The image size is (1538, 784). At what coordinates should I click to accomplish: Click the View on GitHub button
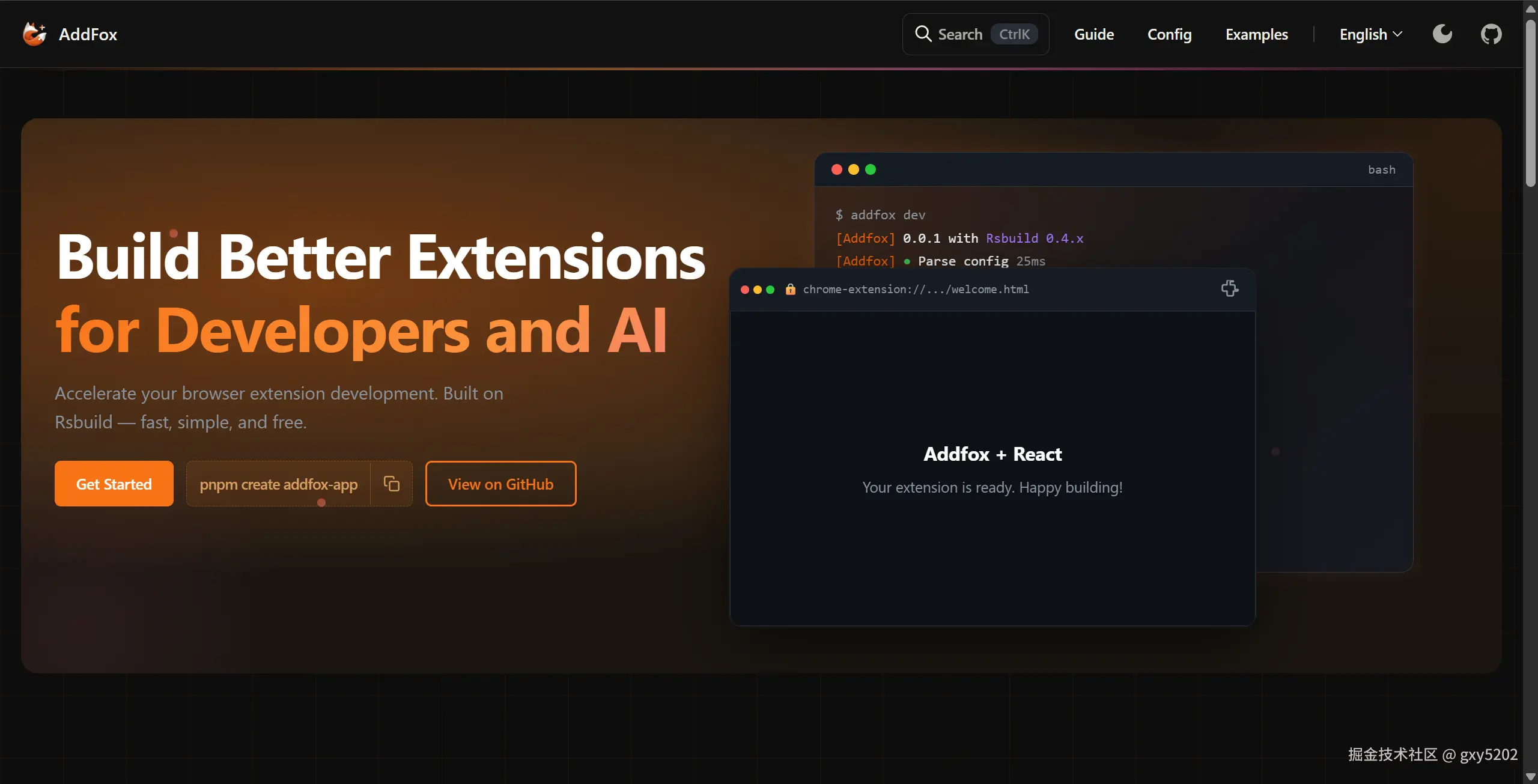coord(500,484)
